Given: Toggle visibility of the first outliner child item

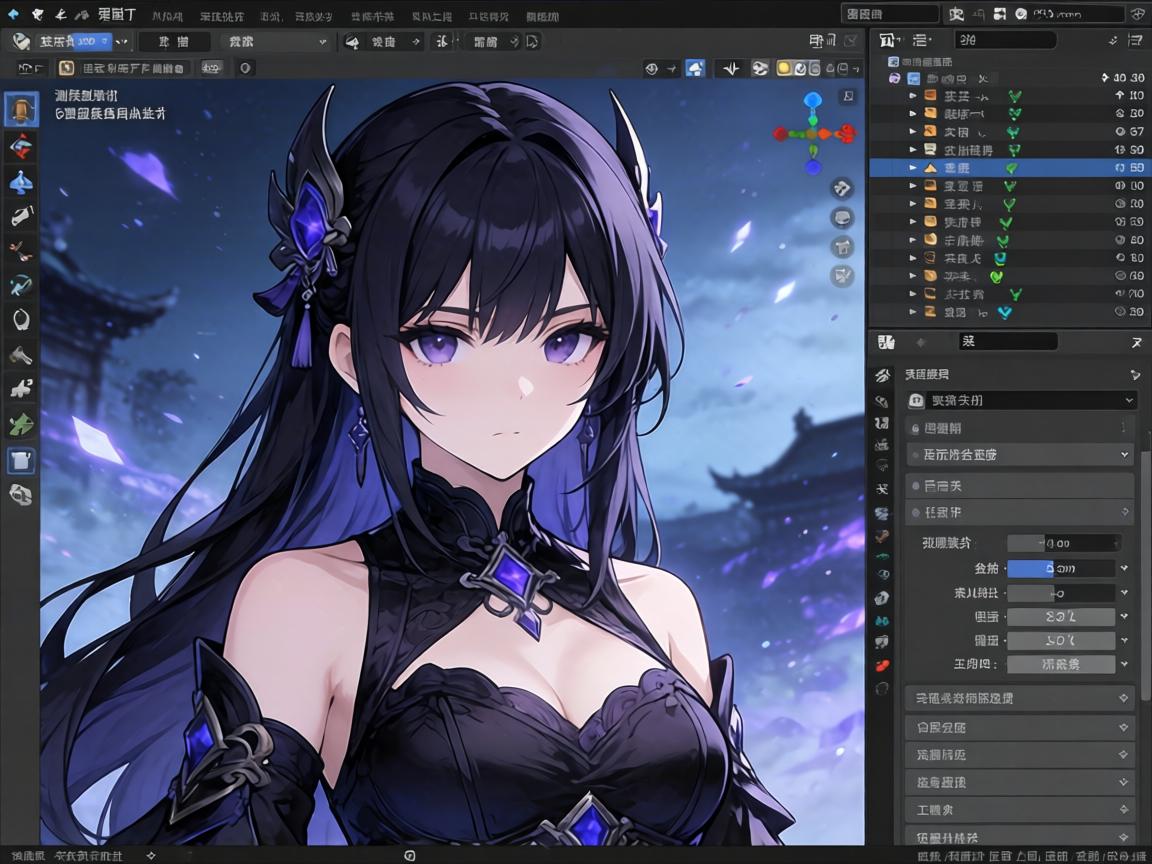Looking at the screenshot, I should [x=1120, y=96].
